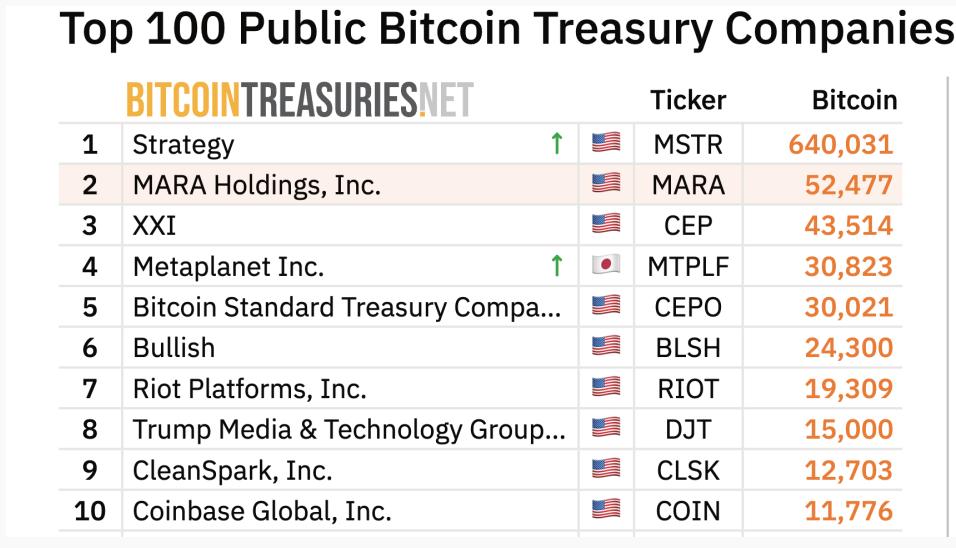The image size is (956, 548).
Task: Open MARA Holdings, Inc. entry
Action: 256,185
